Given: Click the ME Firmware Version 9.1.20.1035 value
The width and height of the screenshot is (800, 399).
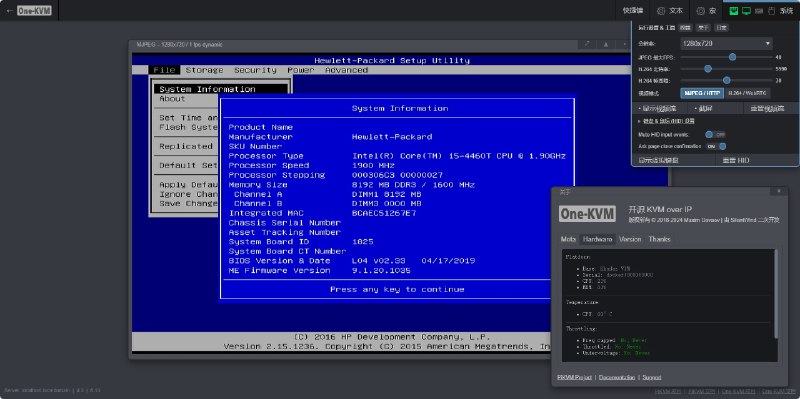Looking at the screenshot, I should pos(381,270).
